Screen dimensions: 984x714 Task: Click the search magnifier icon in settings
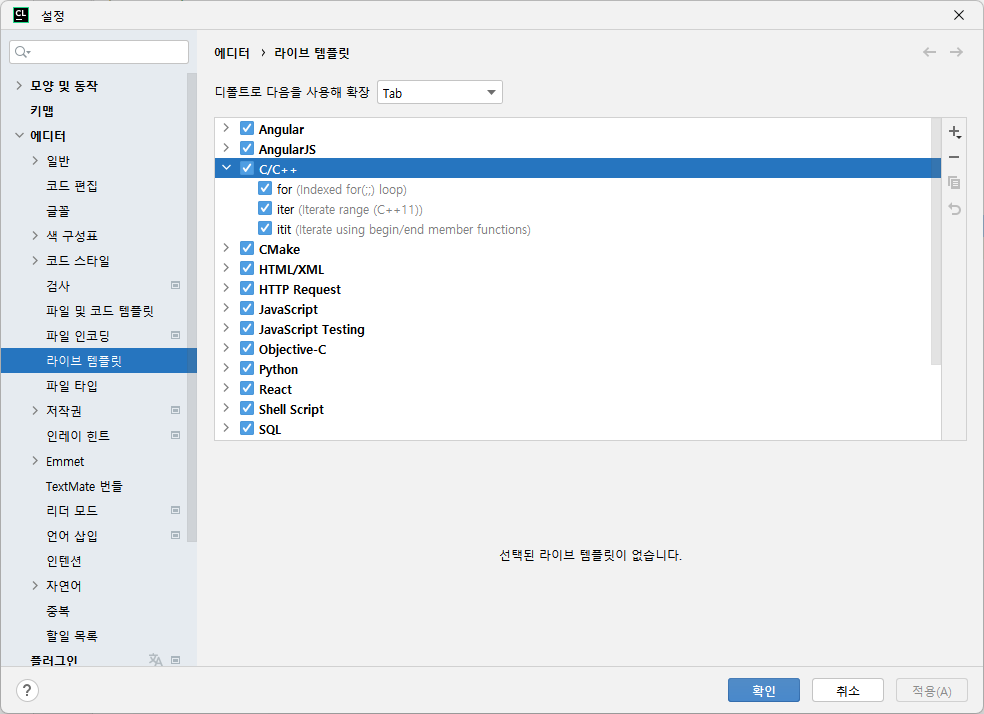click(x=22, y=52)
